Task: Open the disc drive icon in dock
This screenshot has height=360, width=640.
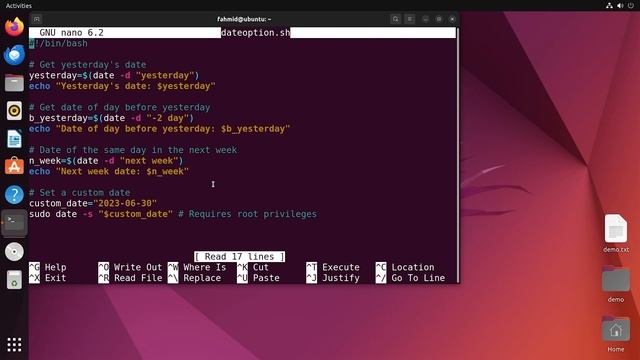Action: coord(14,251)
